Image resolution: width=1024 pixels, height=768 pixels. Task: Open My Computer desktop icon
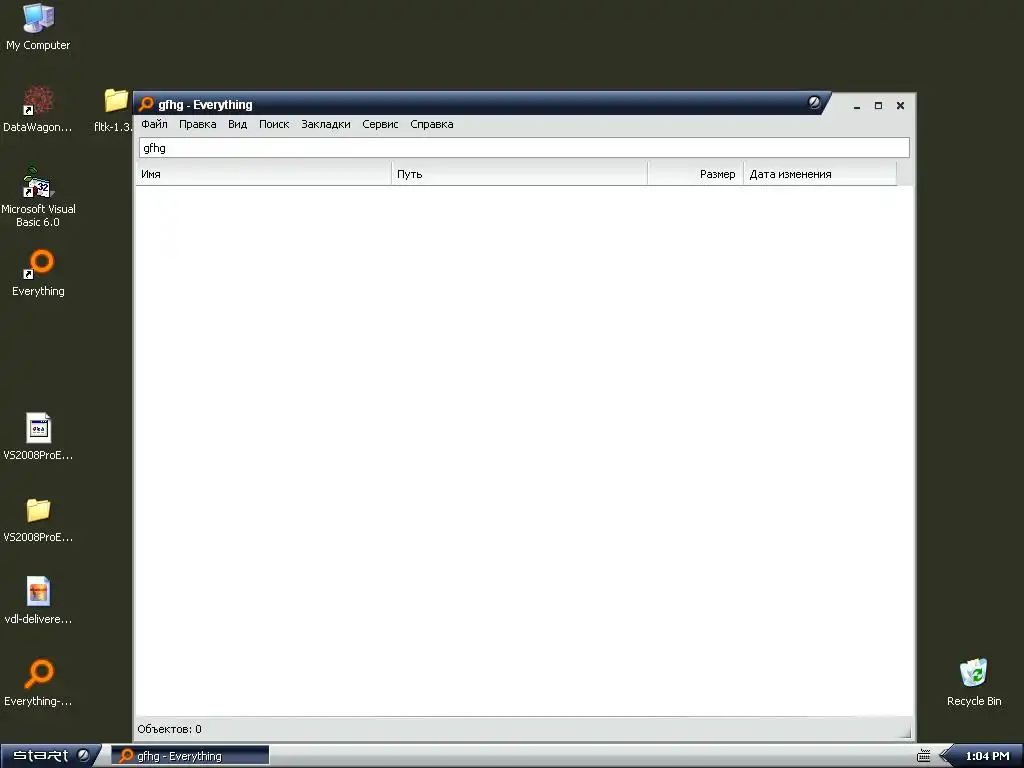(38, 26)
